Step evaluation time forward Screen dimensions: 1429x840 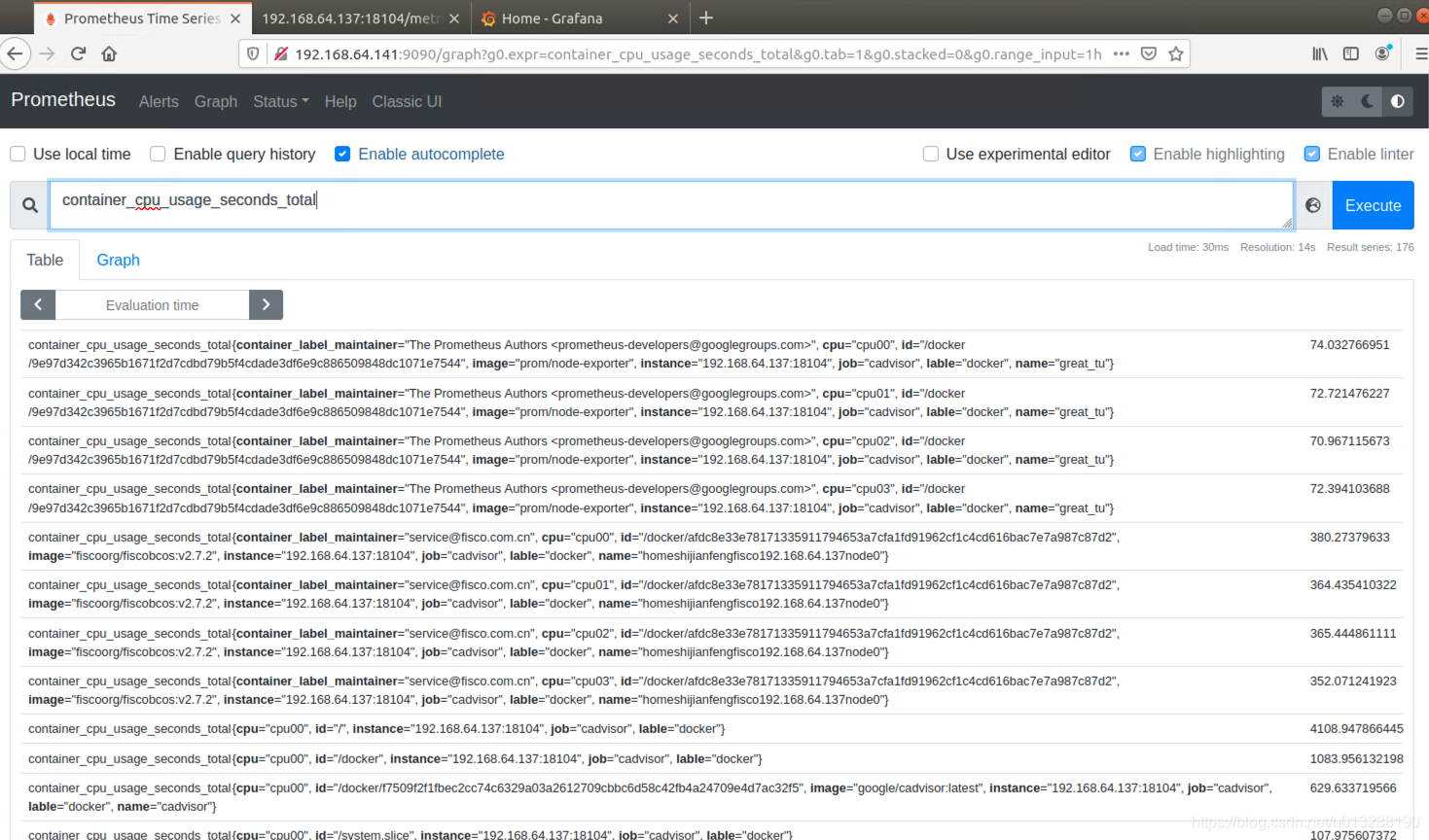pyautogui.click(x=266, y=304)
